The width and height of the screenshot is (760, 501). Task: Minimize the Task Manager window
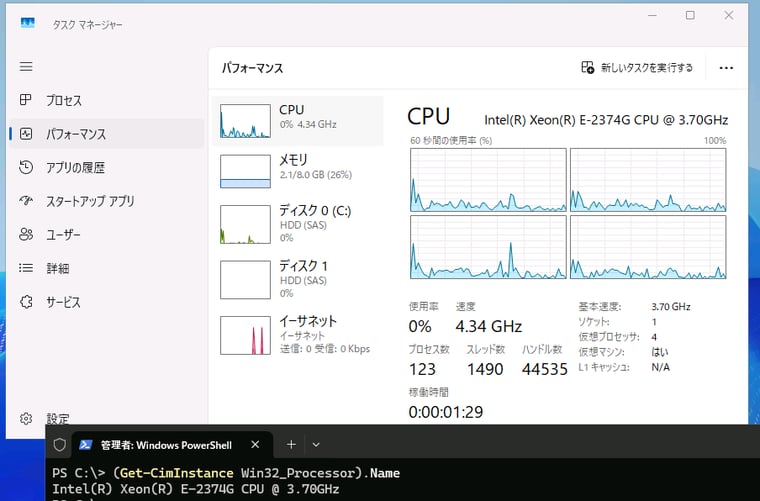(x=652, y=16)
